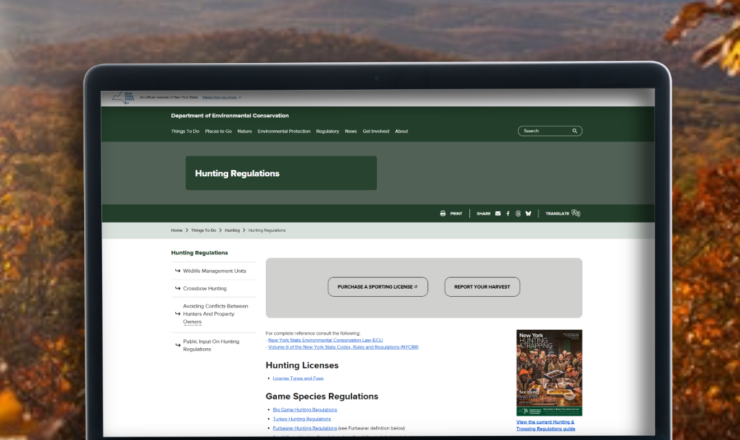The height and width of the screenshot is (440, 740).
Task: Click arrow icon beside Wildlife Management Units
Action: [177, 271]
